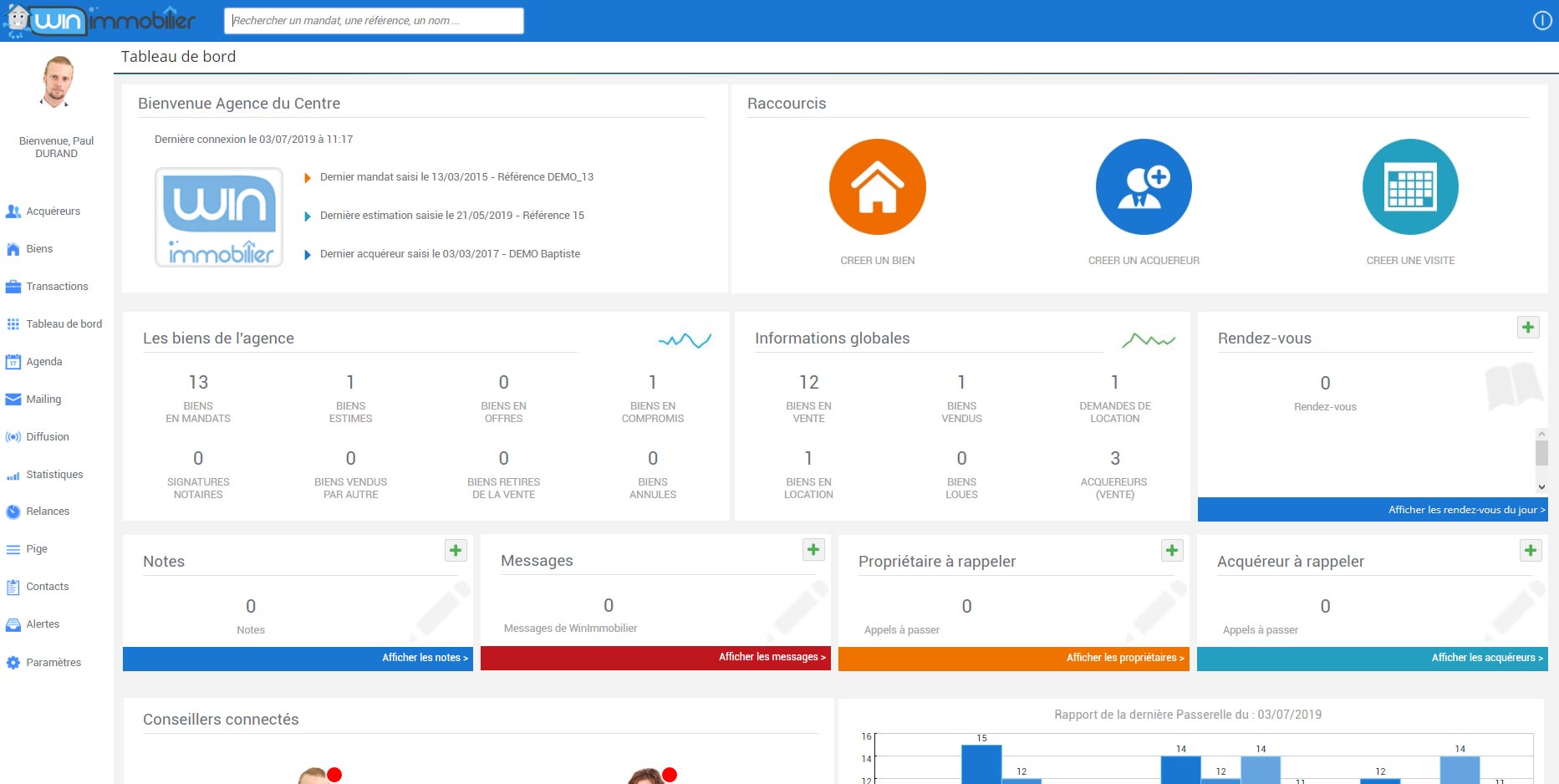Click the Signatures notaires count

(x=198, y=459)
